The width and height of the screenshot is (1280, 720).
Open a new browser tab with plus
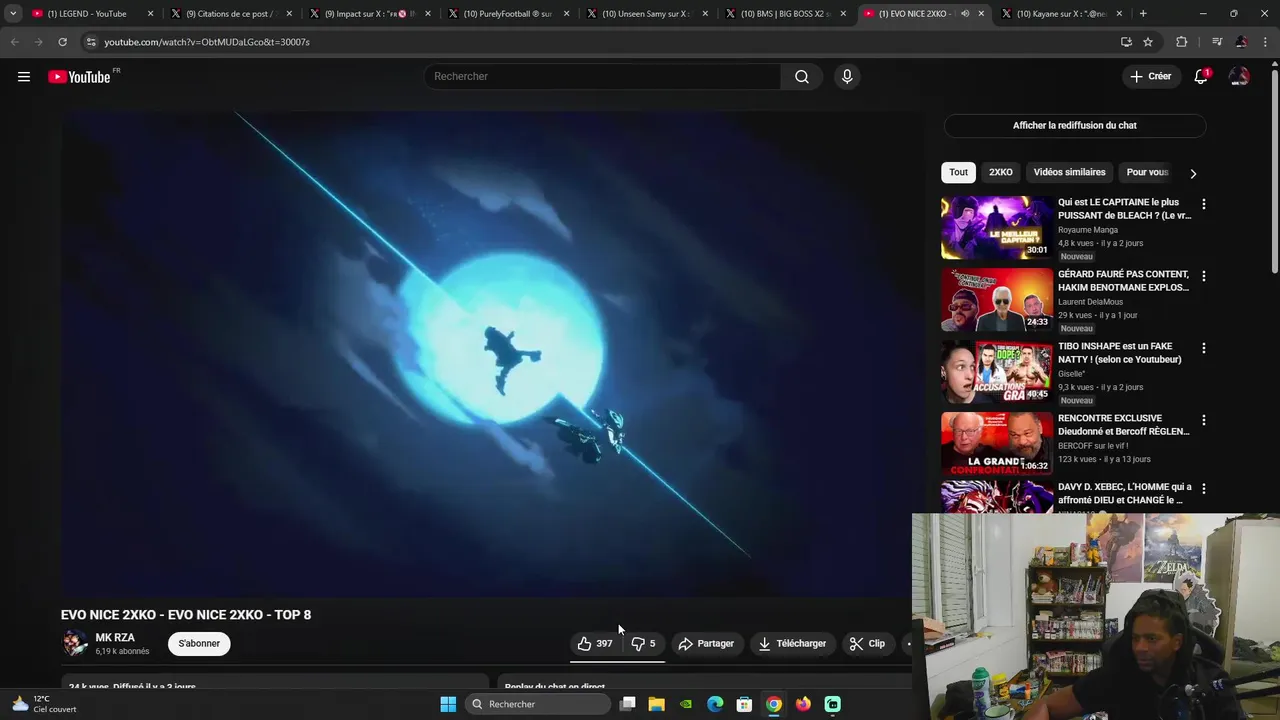tap(1143, 14)
